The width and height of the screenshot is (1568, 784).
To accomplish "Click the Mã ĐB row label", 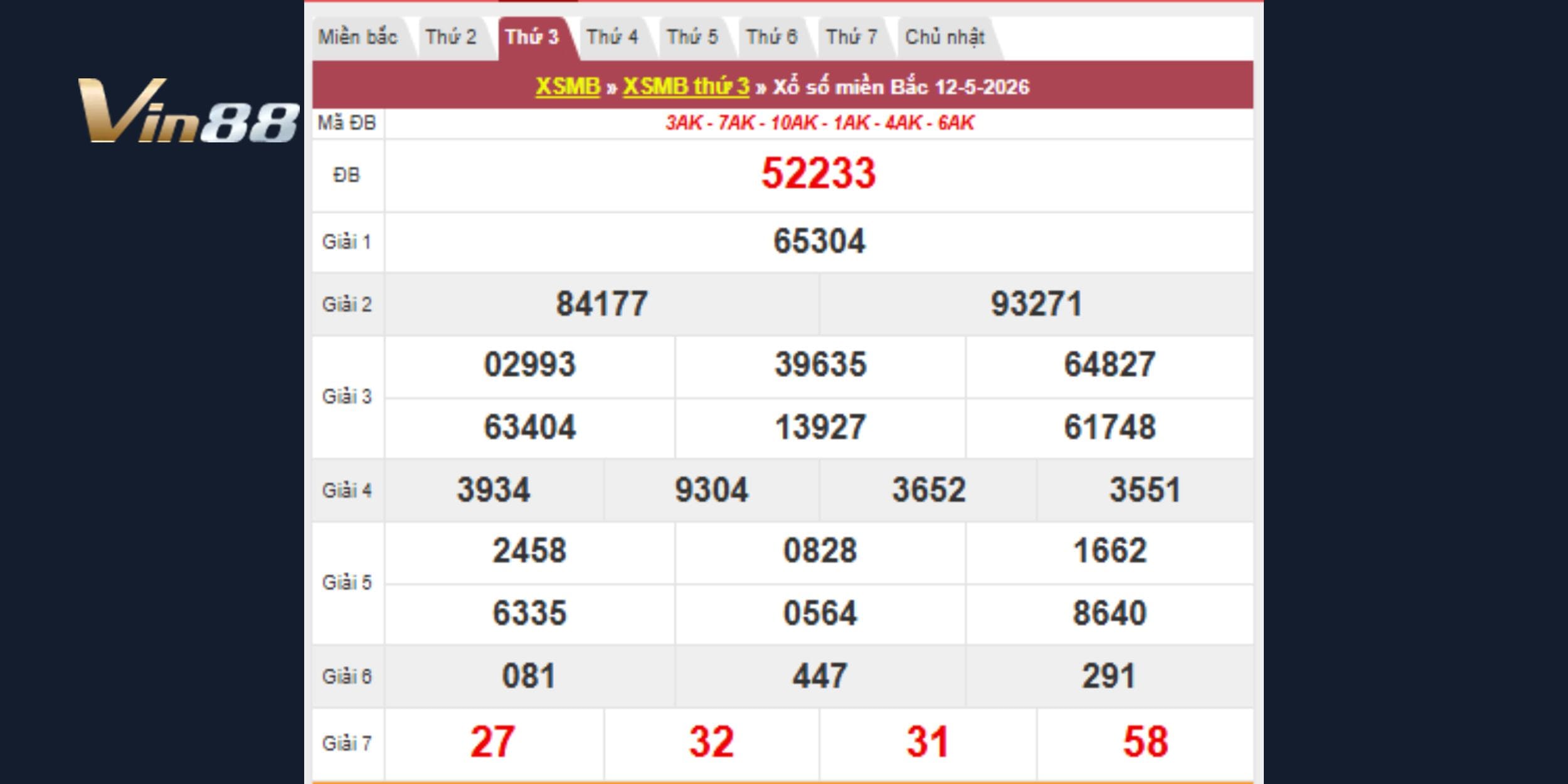I will [347, 123].
